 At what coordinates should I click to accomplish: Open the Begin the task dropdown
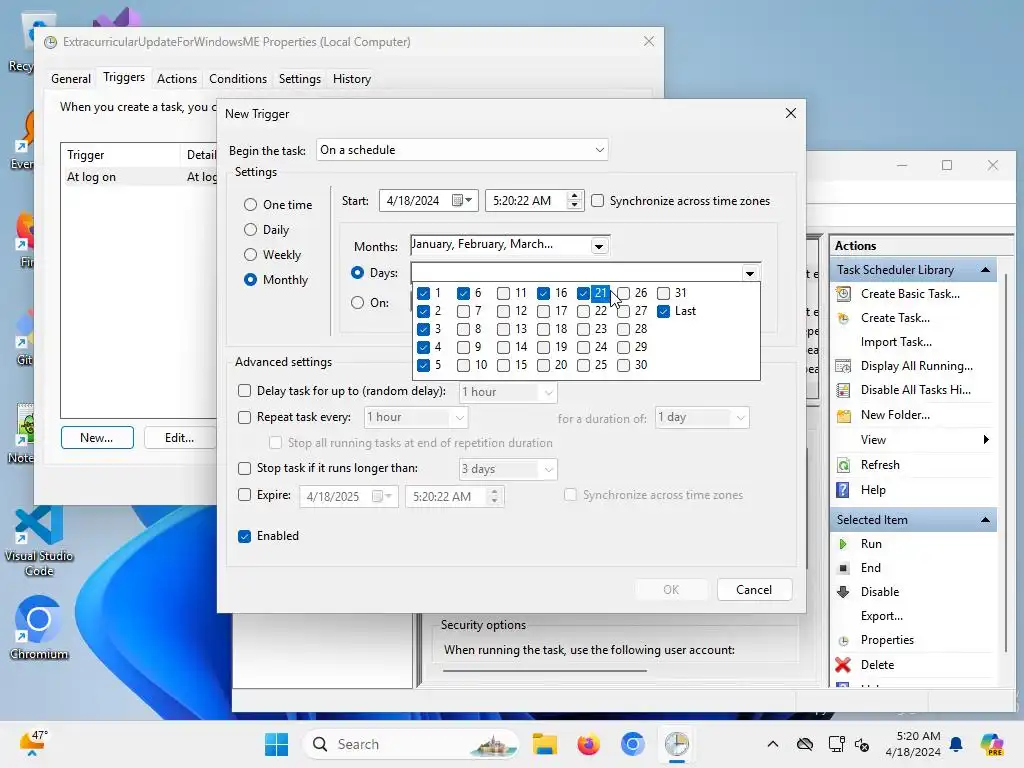coord(462,150)
